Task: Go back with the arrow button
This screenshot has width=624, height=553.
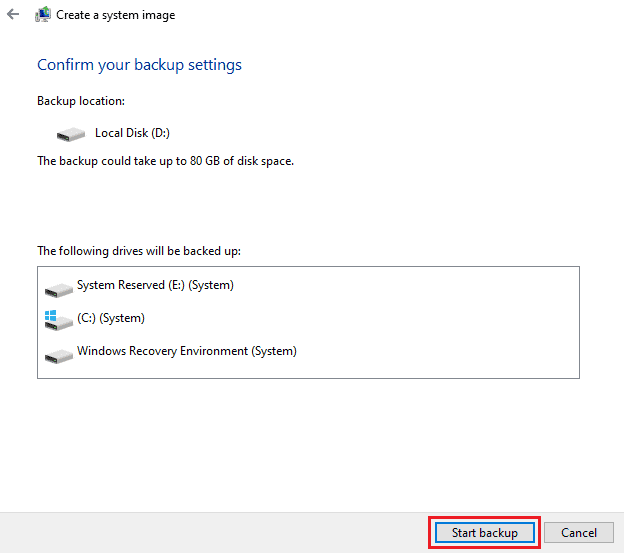Action: [13, 15]
